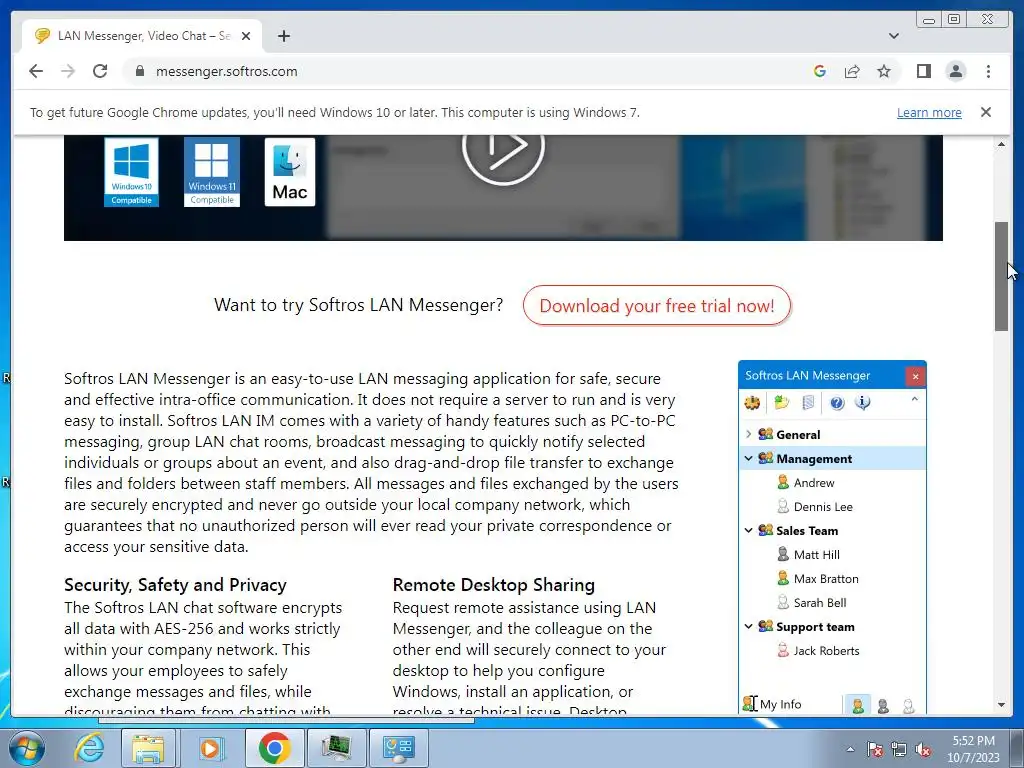This screenshot has height=768, width=1024.
Task: Set status to online with green user icon
Action: click(x=858, y=705)
